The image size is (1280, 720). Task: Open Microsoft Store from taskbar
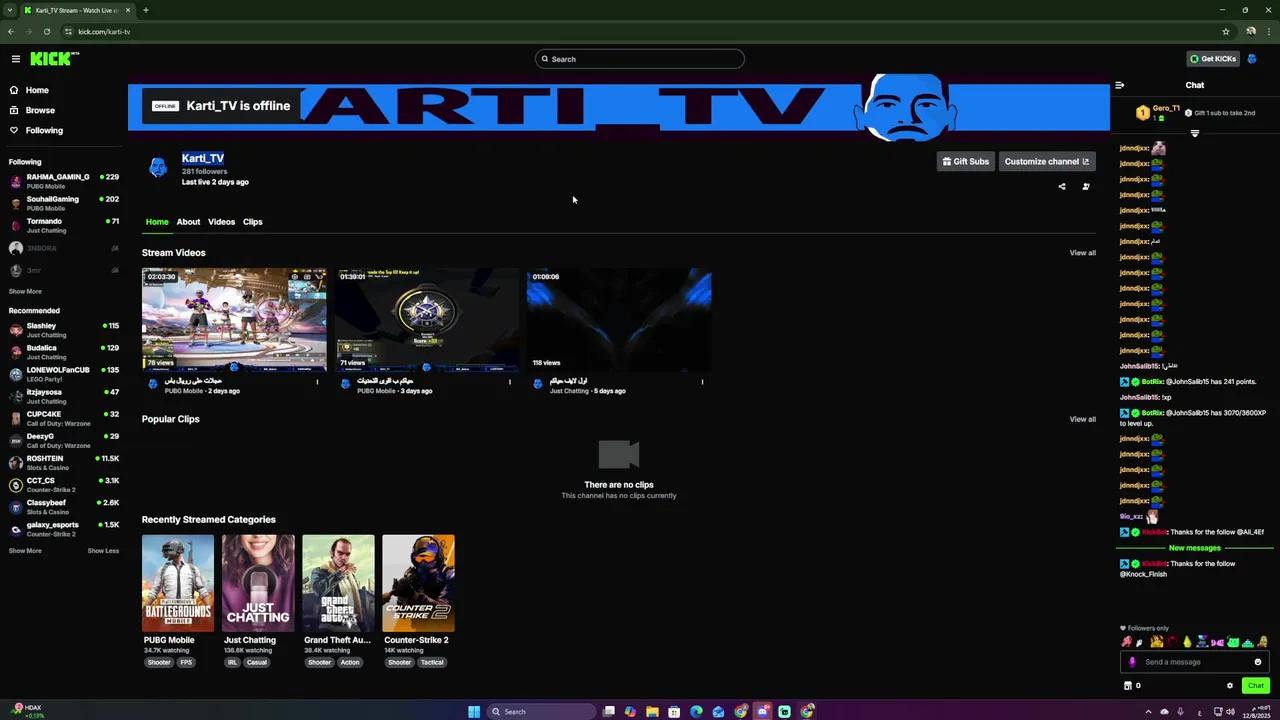(674, 712)
